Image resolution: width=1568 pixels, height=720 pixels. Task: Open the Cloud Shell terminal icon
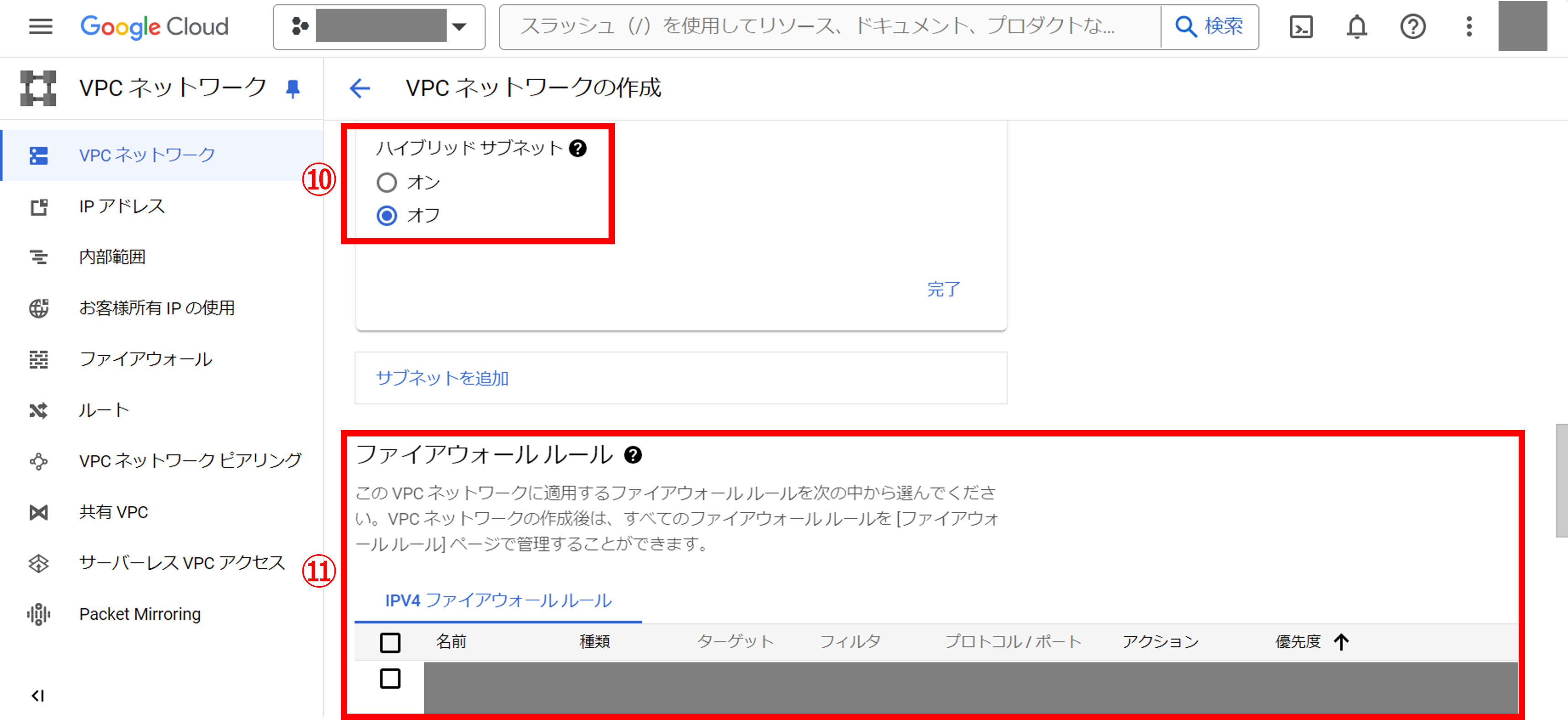tap(1301, 27)
